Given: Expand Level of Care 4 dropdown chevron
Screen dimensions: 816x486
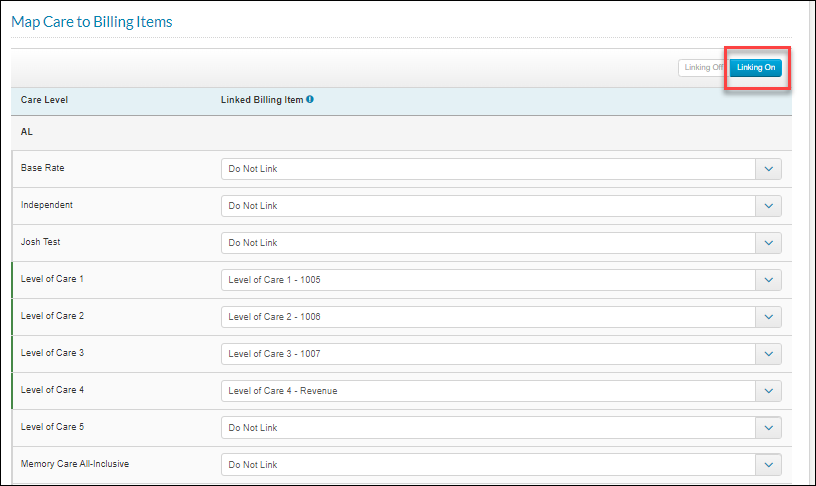Looking at the screenshot, I should 769,391.
